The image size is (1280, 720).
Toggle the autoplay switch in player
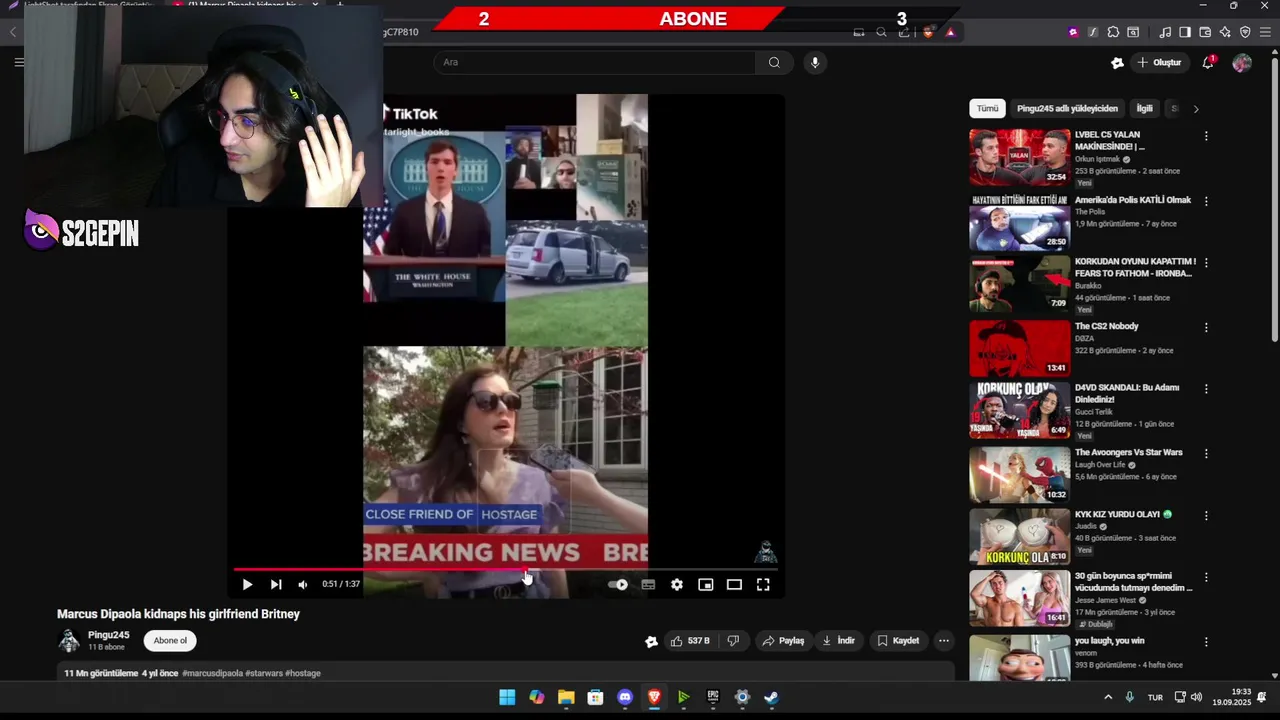point(618,584)
